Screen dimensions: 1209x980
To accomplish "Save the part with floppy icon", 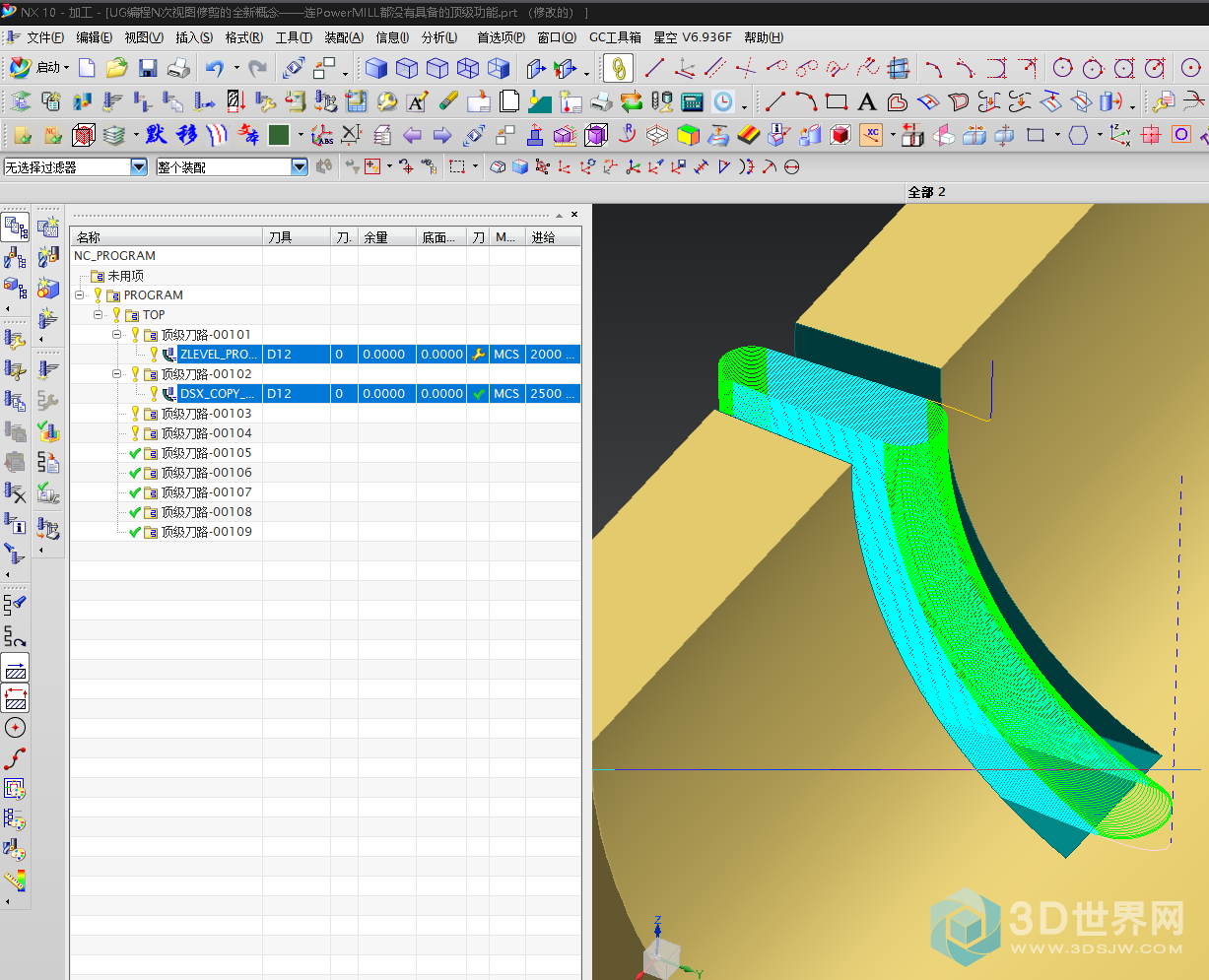I will coord(148,68).
